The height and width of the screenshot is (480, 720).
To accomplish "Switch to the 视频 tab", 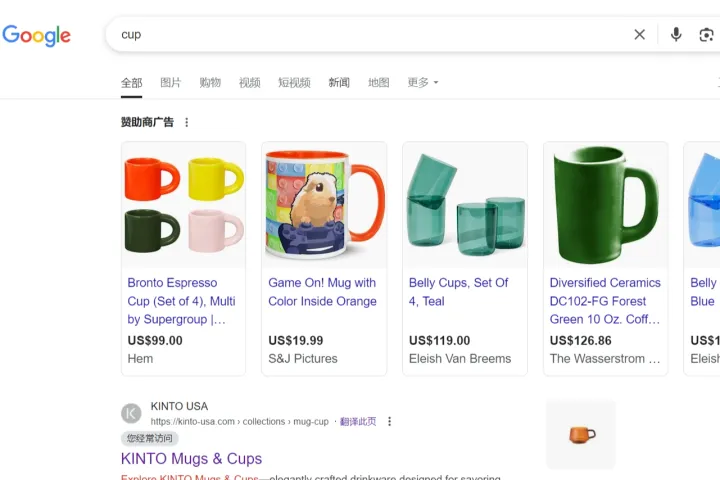I will tap(250, 83).
